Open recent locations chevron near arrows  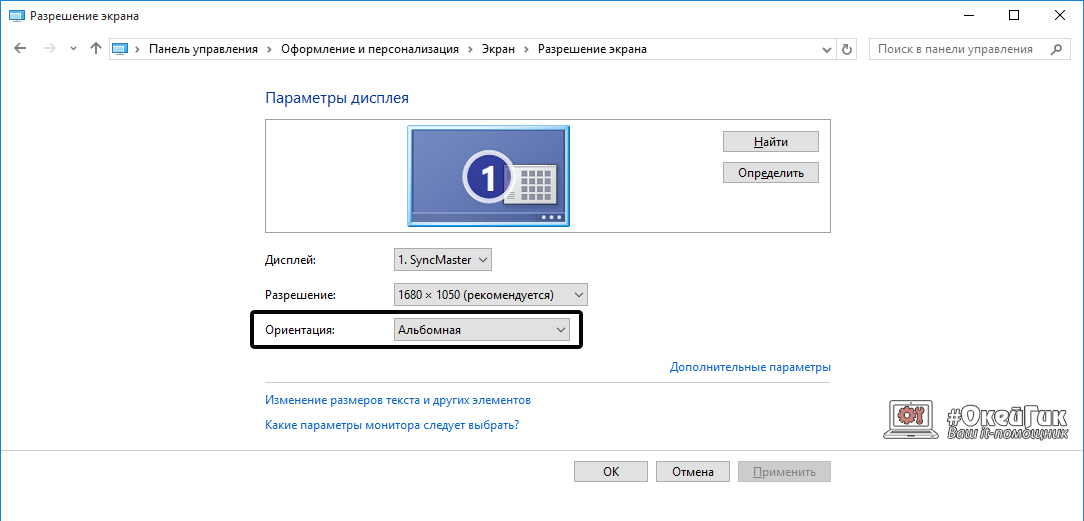[73, 50]
